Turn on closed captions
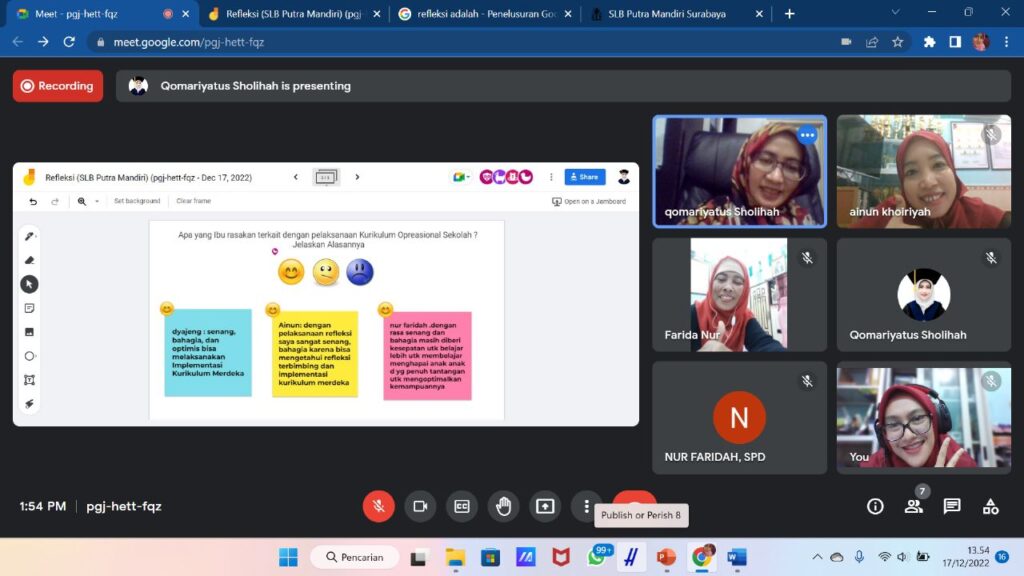The width and height of the screenshot is (1024, 576). (x=461, y=506)
